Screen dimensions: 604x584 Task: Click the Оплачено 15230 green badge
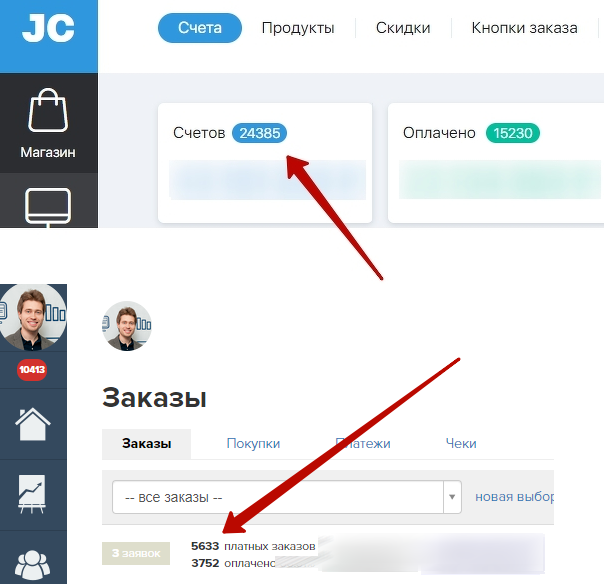513,133
